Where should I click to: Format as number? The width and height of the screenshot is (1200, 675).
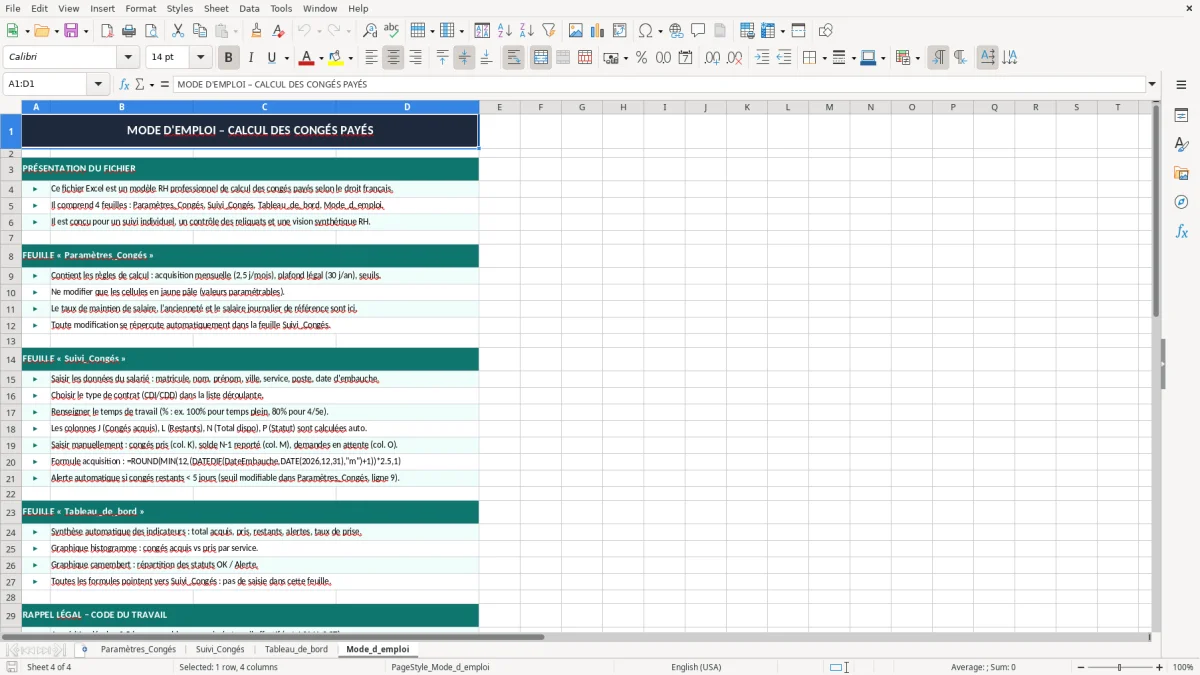(x=663, y=58)
